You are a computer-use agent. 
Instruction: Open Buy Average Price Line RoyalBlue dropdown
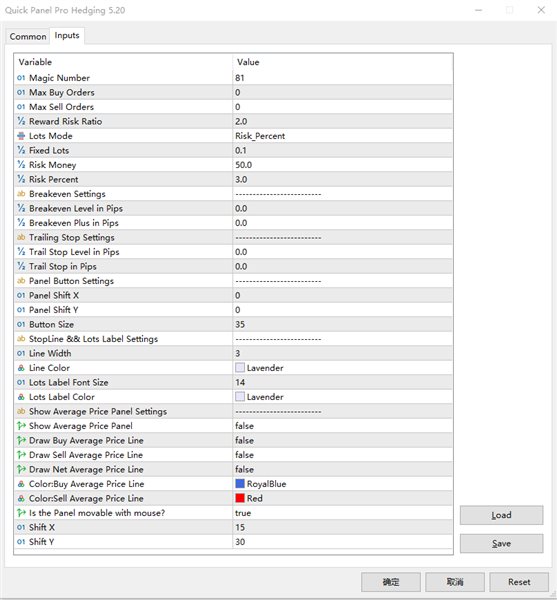click(x=342, y=484)
